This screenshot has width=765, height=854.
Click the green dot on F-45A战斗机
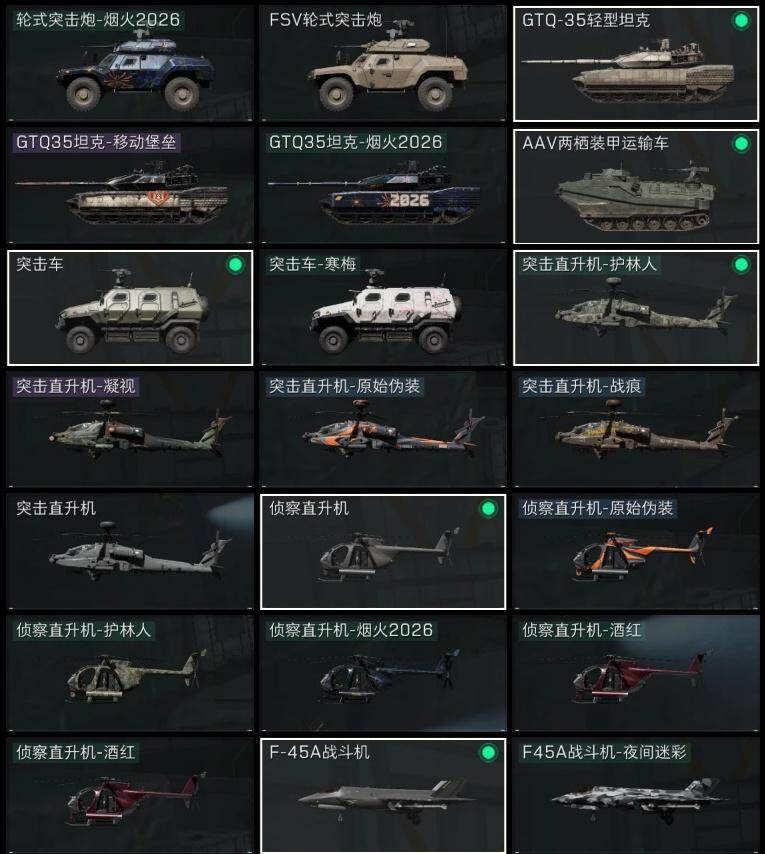pyautogui.click(x=488, y=753)
